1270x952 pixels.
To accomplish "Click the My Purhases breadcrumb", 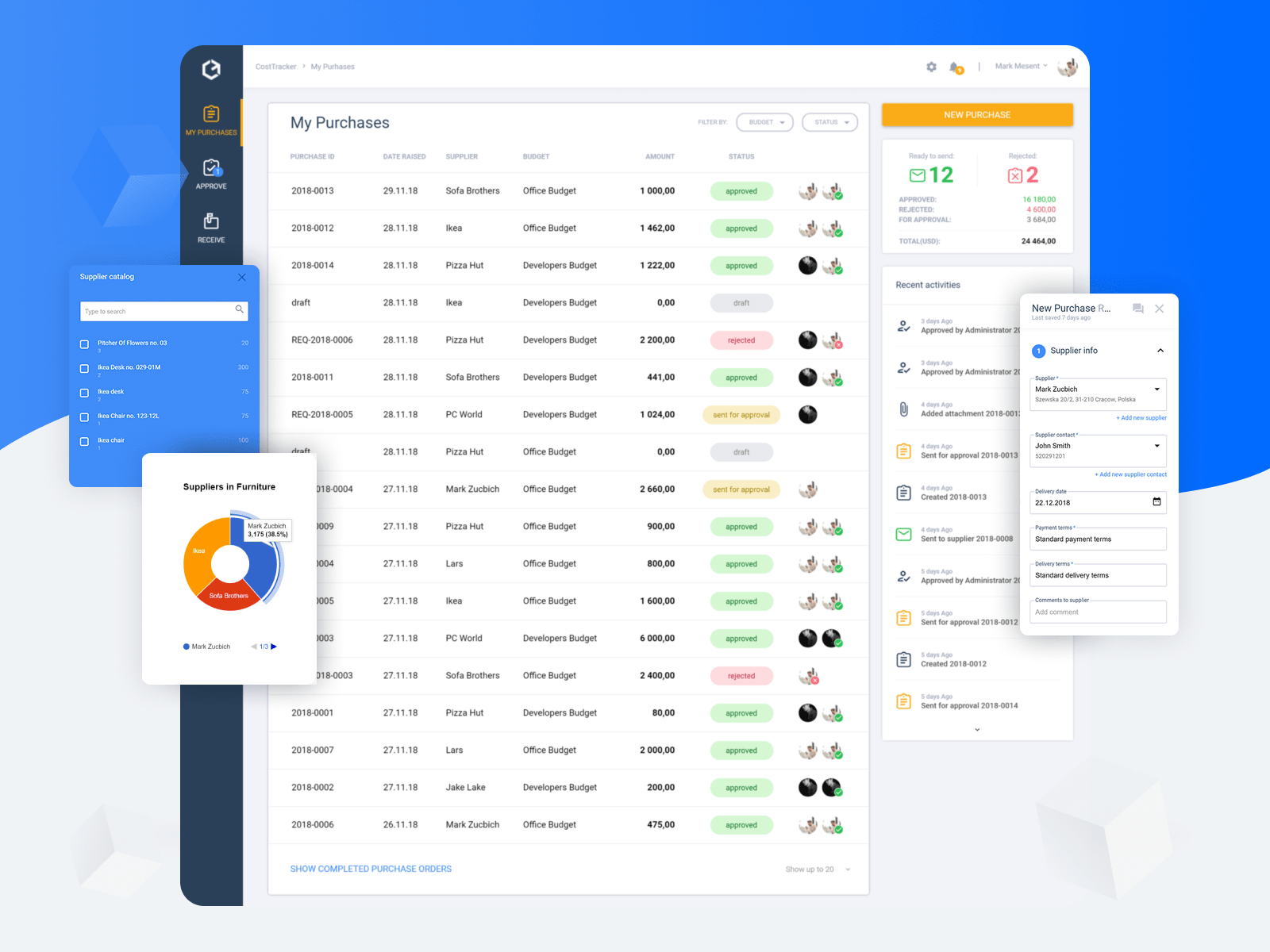I will 333,67.
